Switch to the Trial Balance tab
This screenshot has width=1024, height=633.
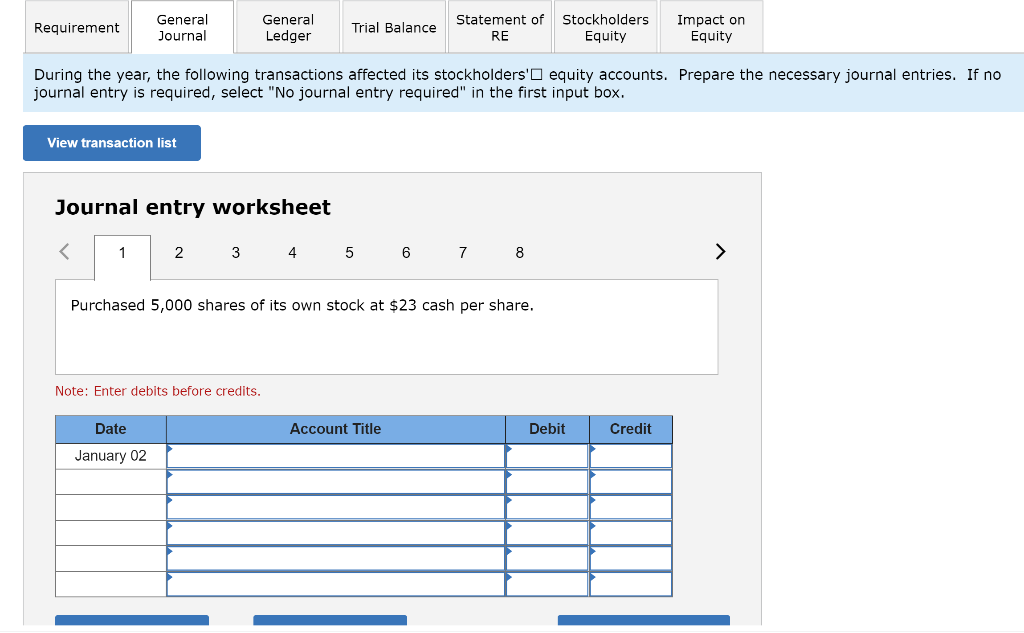[394, 27]
